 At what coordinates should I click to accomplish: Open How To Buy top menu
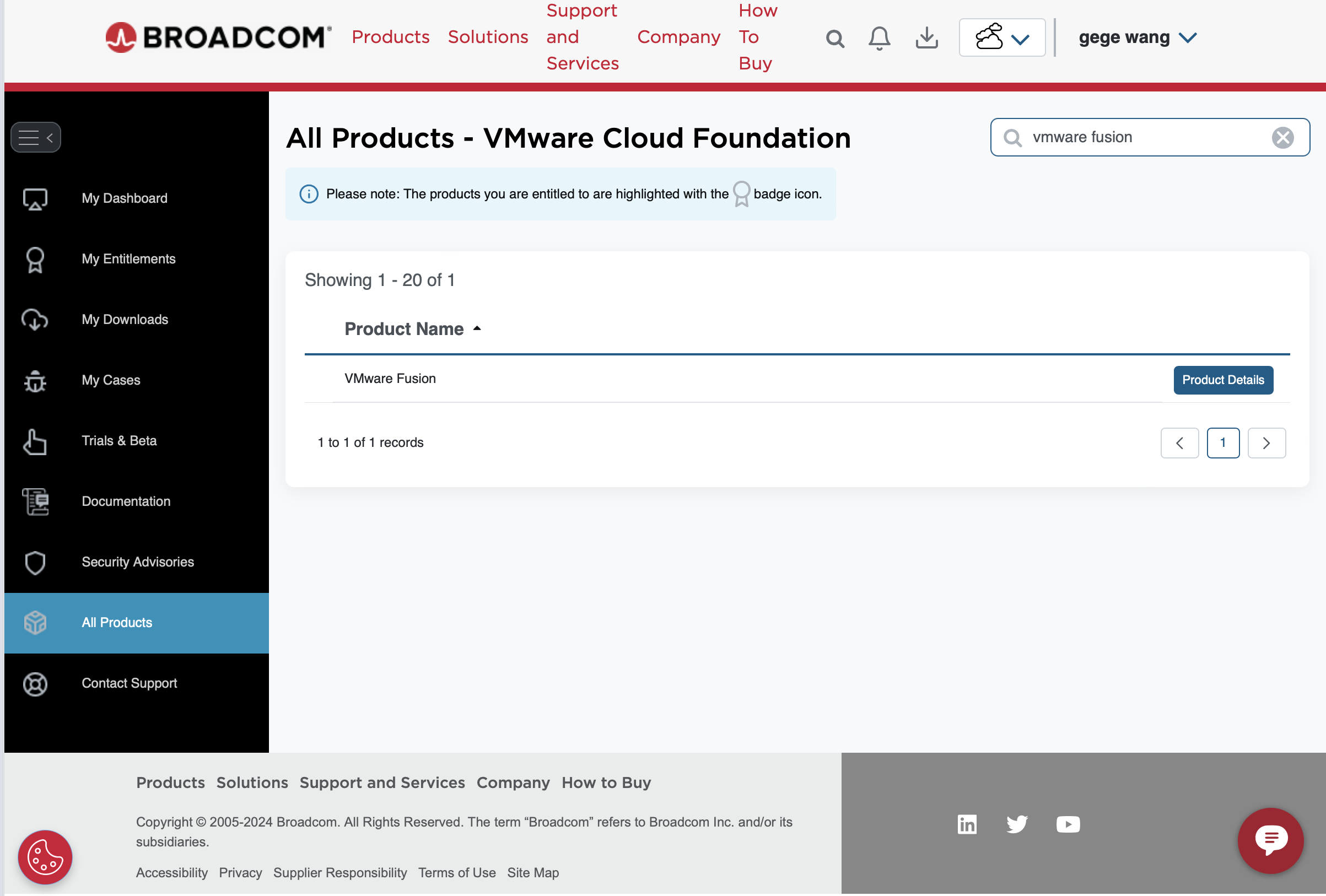pos(758,37)
